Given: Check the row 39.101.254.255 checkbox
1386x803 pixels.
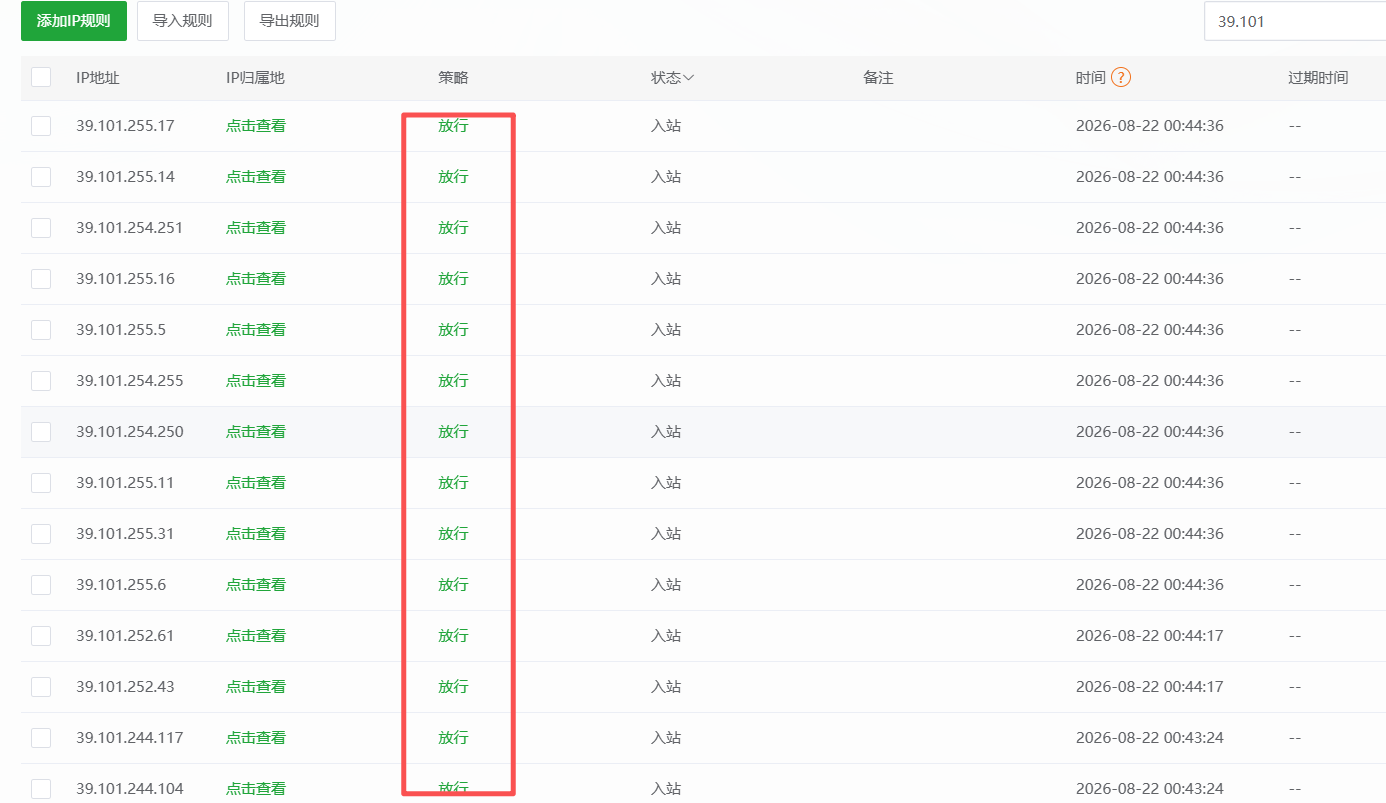Looking at the screenshot, I should tap(41, 381).
